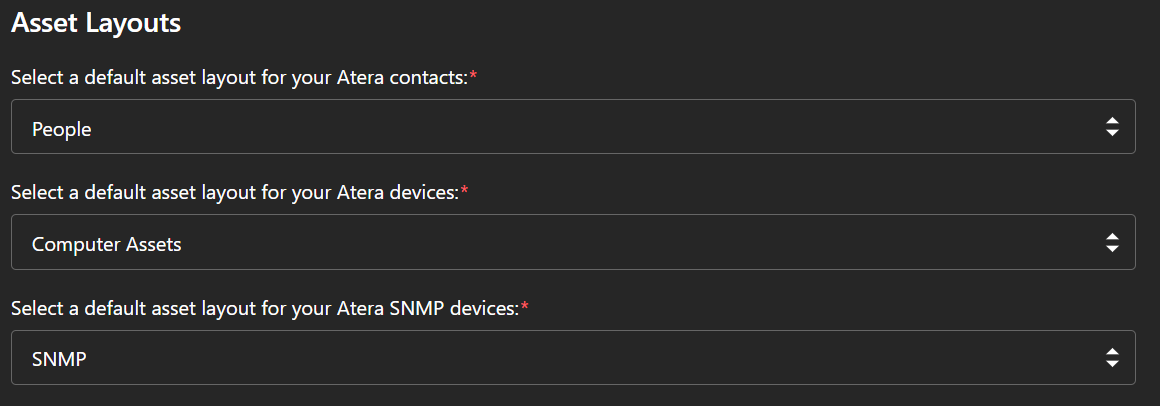Click the "People" selected value text
1160x406 pixels.
tap(62, 129)
